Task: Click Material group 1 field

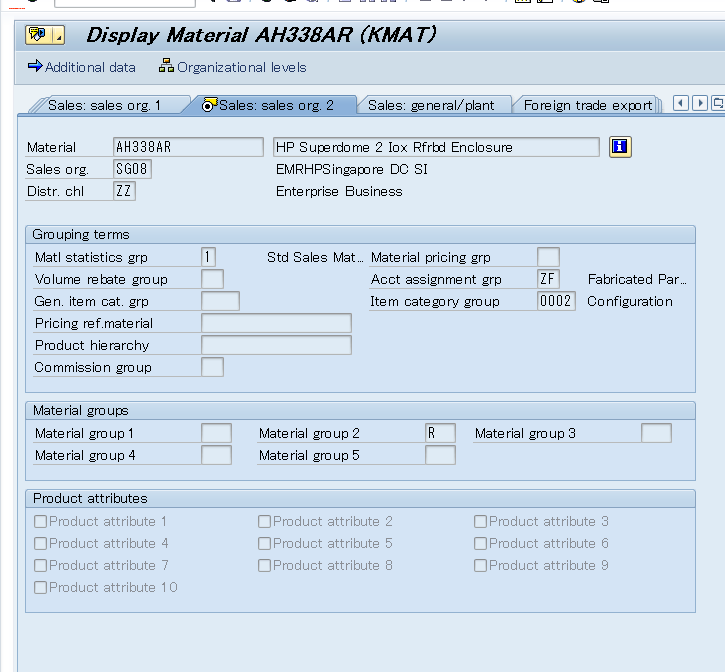Action: pos(216,433)
